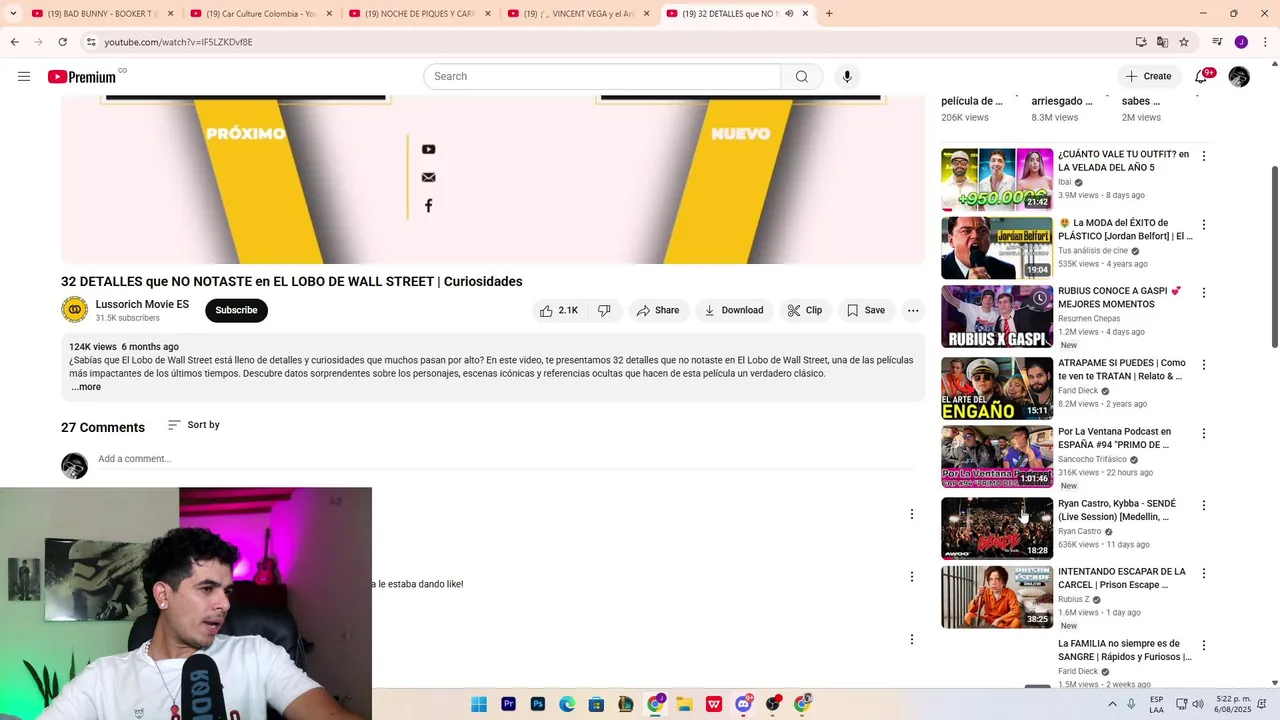Click the page vertical scrollbar
This screenshot has height=720, width=1280.
click(x=1274, y=257)
